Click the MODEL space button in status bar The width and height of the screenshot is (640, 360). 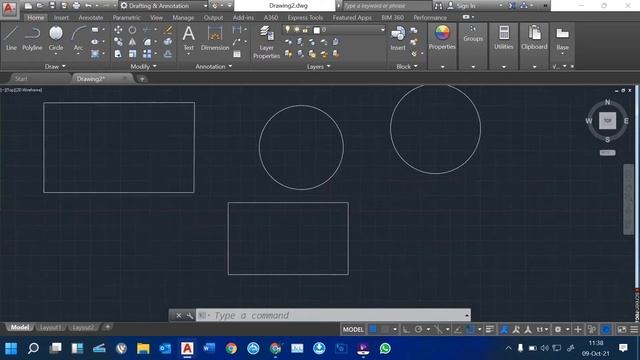(353, 329)
